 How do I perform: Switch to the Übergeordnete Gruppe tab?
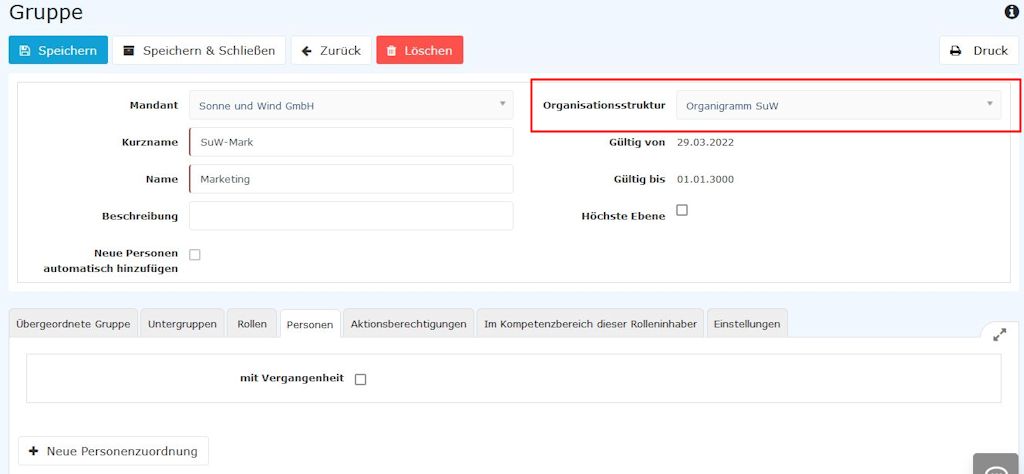(73, 324)
